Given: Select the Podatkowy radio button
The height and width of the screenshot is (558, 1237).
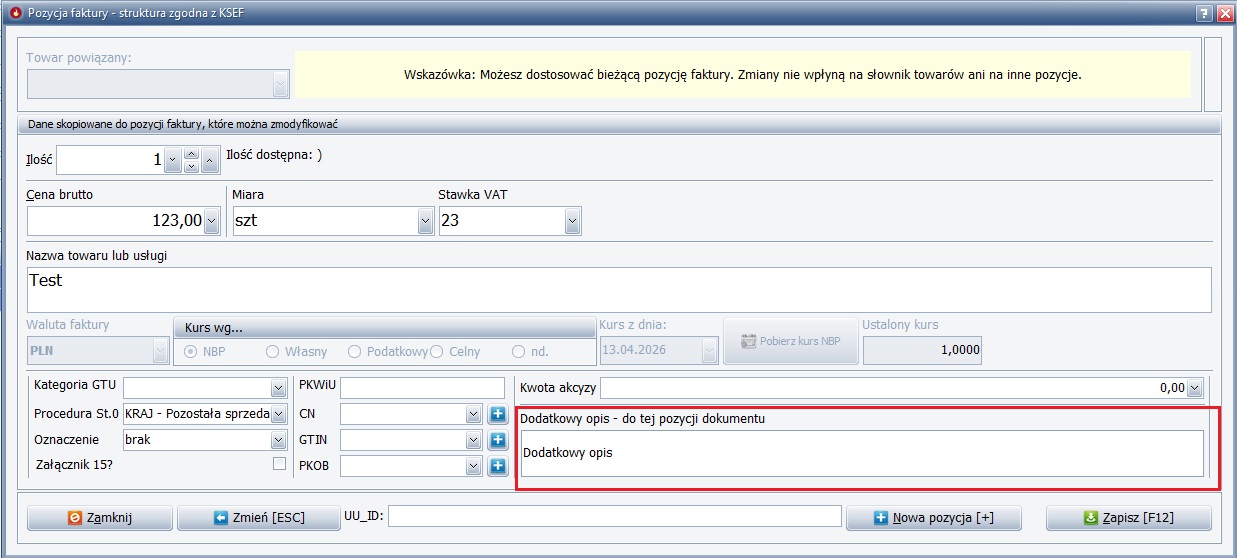Looking at the screenshot, I should tap(354, 352).
